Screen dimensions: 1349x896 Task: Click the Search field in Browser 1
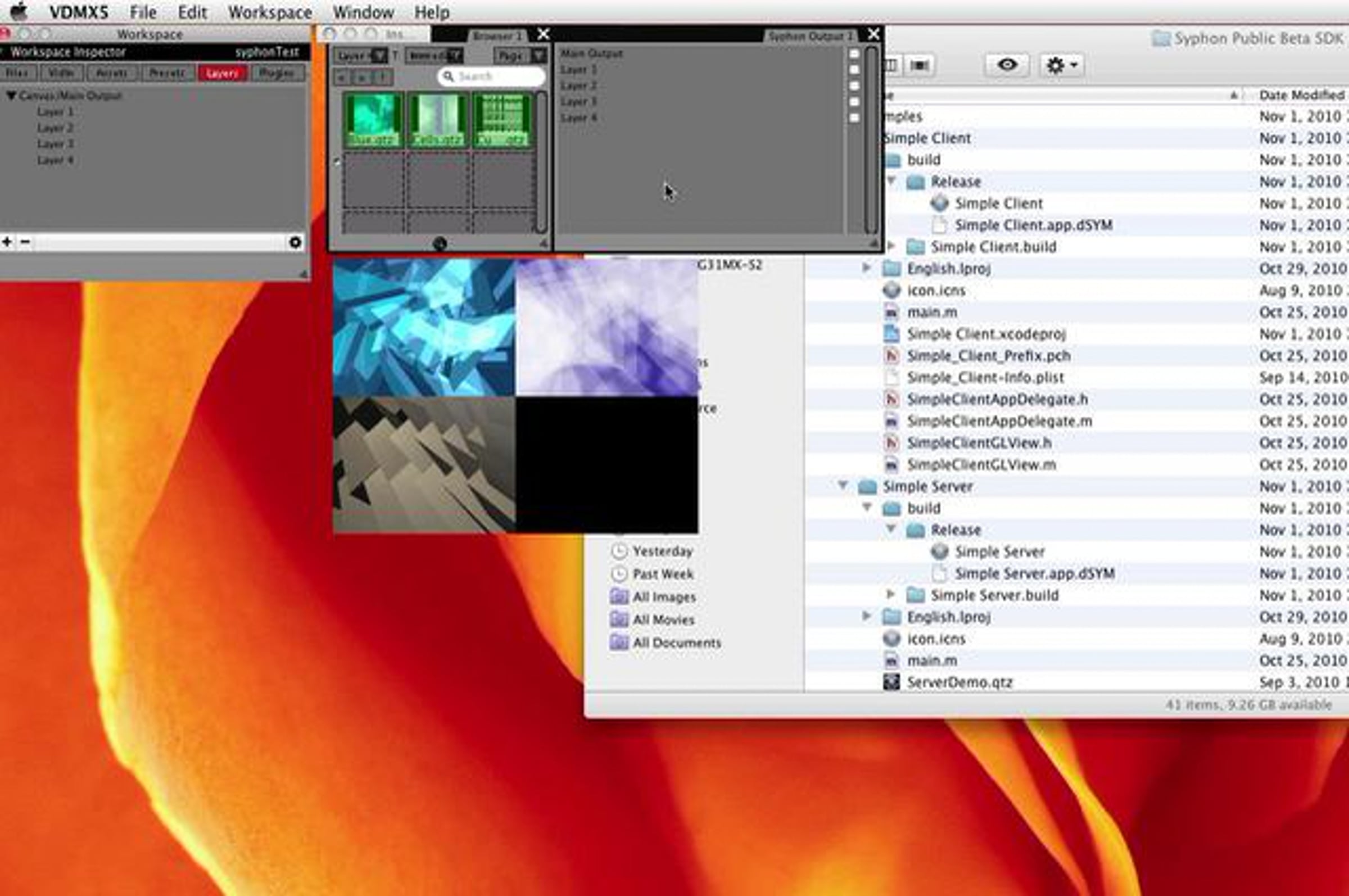pos(491,76)
